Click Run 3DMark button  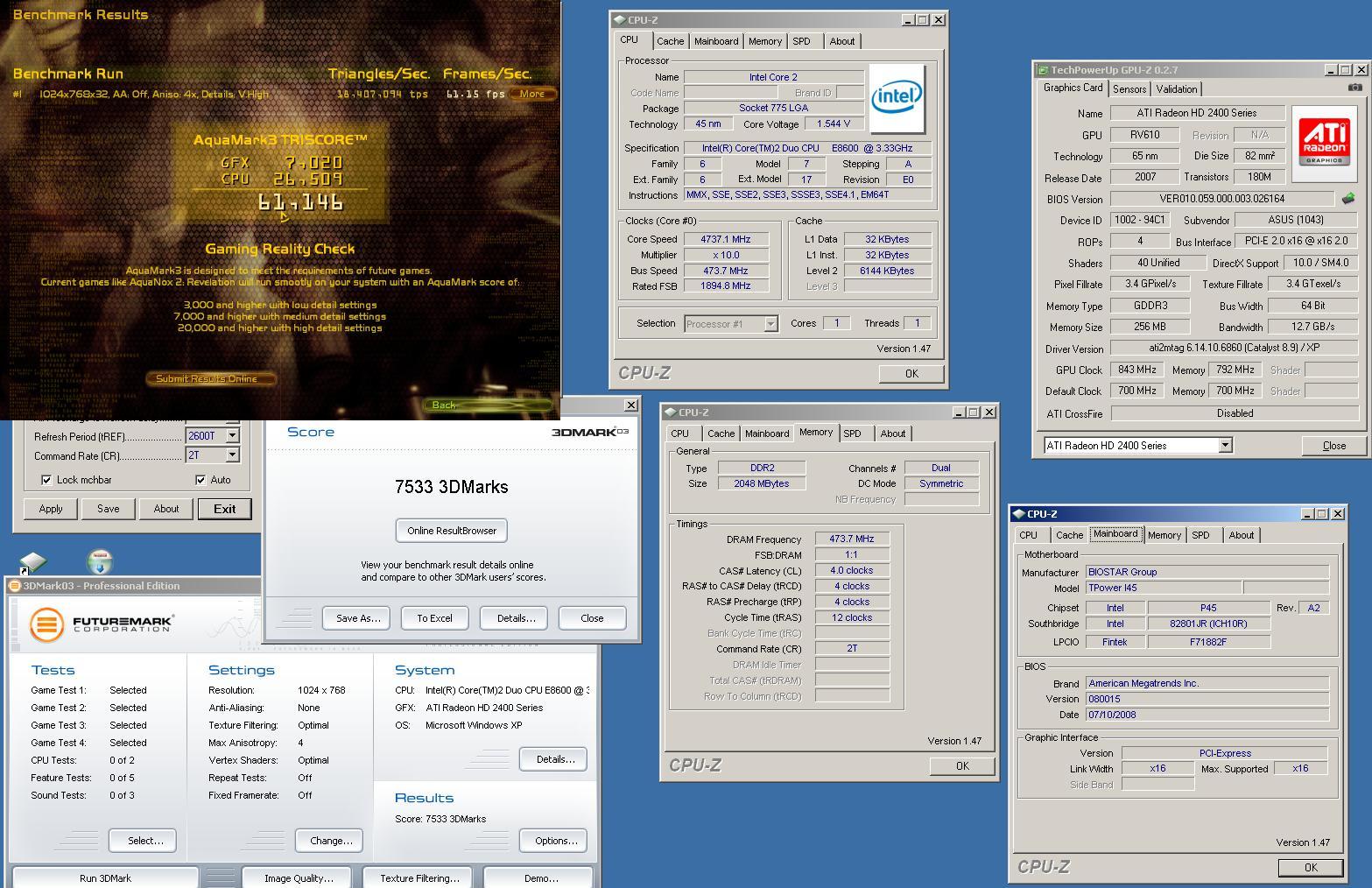(x=105, y=877)
